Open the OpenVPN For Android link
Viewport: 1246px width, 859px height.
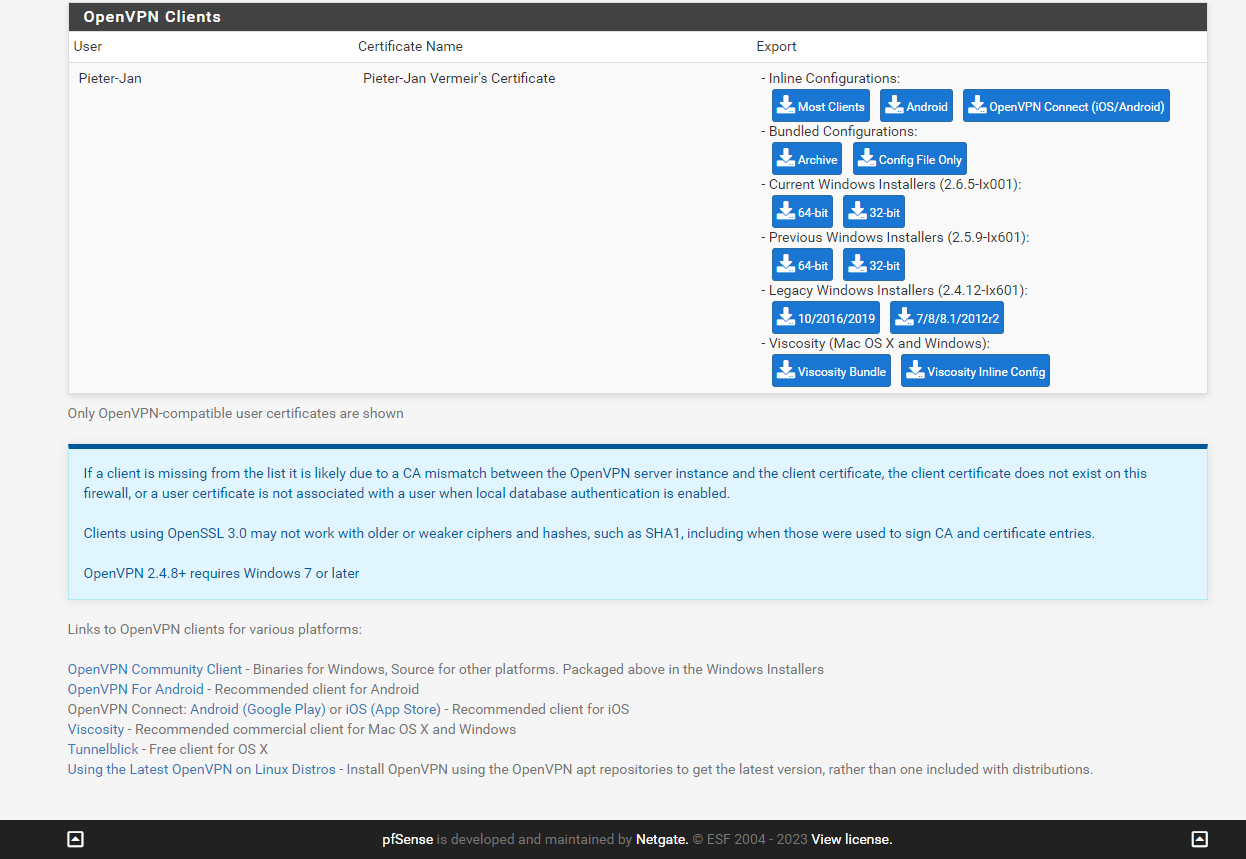[x=135, y=689]
